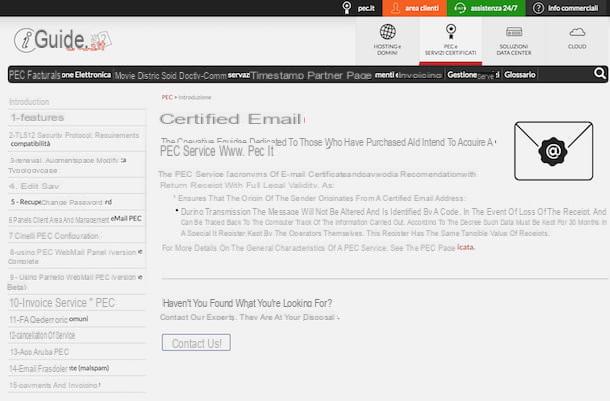Screen dimensions: 610x401
Task: Select the PEC e Servizi Certificati icon
Action: (x=450, y=31)
